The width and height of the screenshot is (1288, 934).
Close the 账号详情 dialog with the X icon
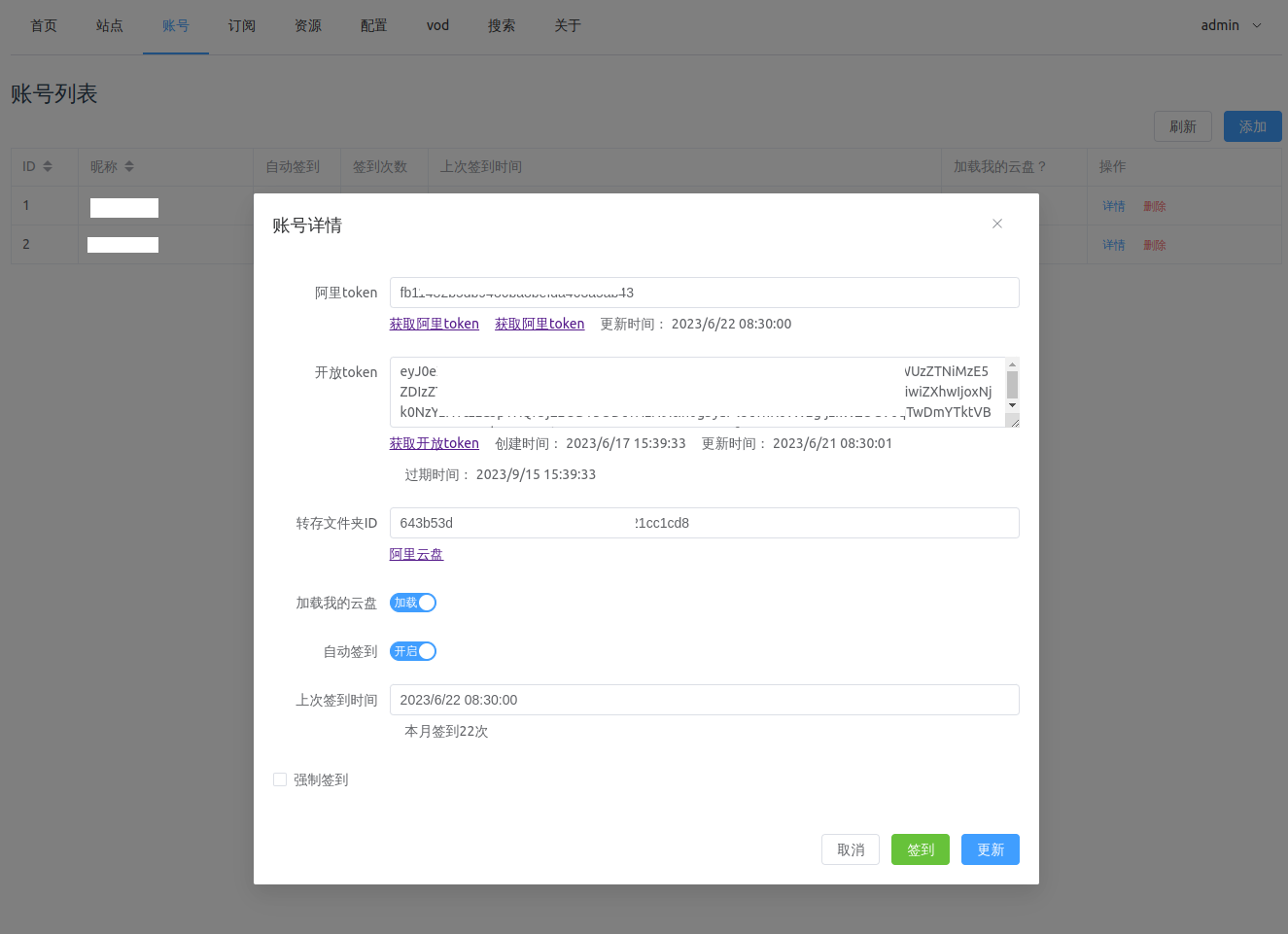coord(996,224)
